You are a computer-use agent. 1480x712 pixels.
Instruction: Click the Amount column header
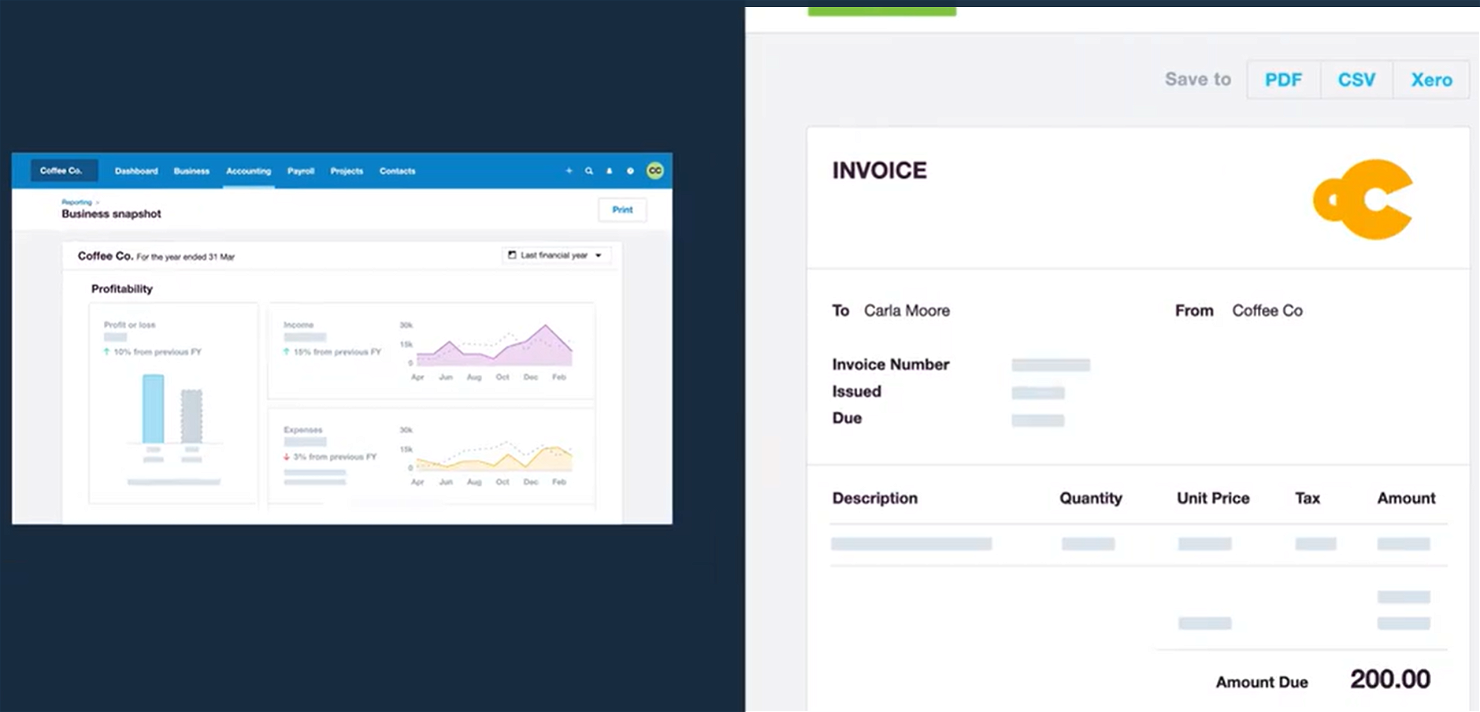click(1406, 498)
